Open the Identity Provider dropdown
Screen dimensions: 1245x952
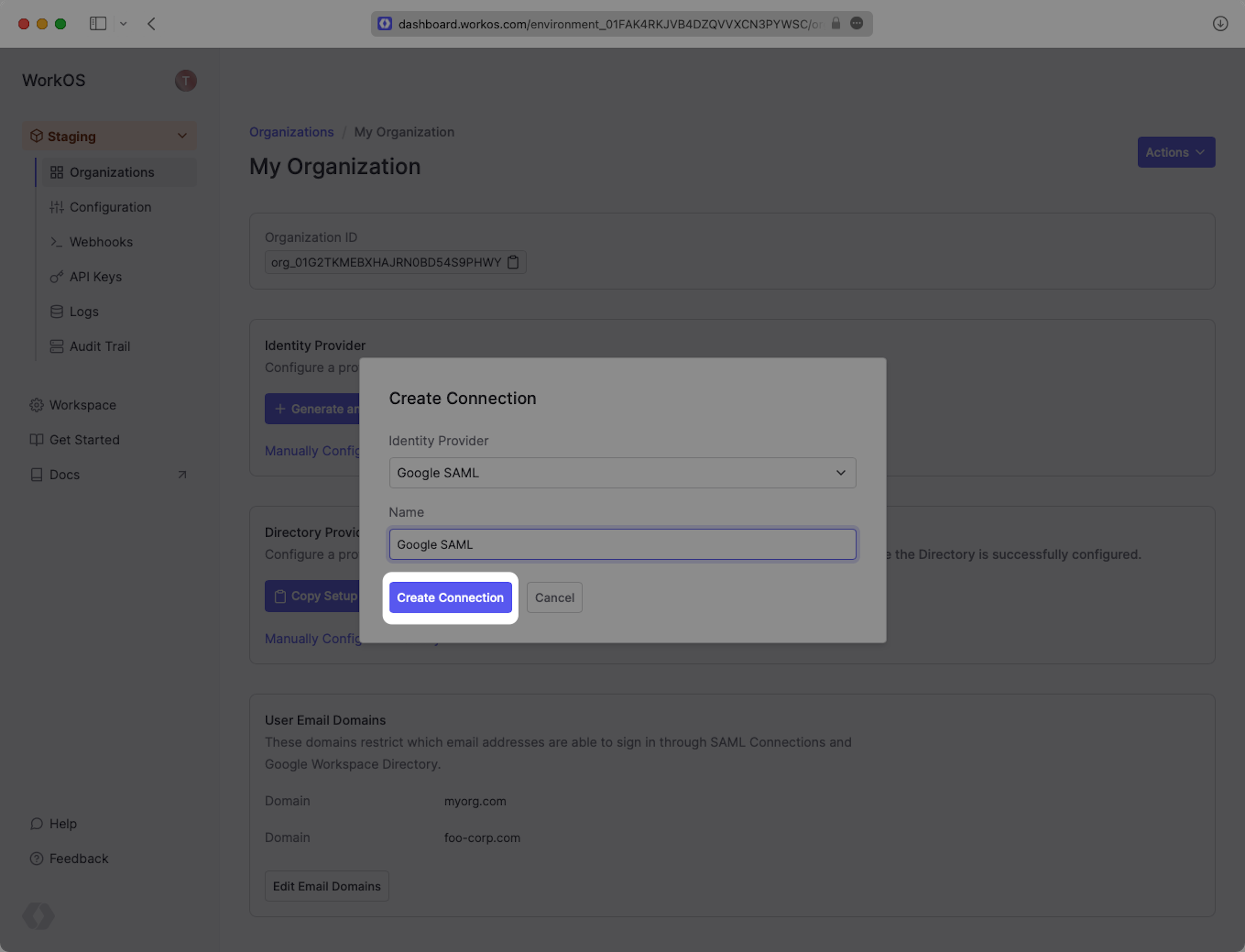[622, 473]
